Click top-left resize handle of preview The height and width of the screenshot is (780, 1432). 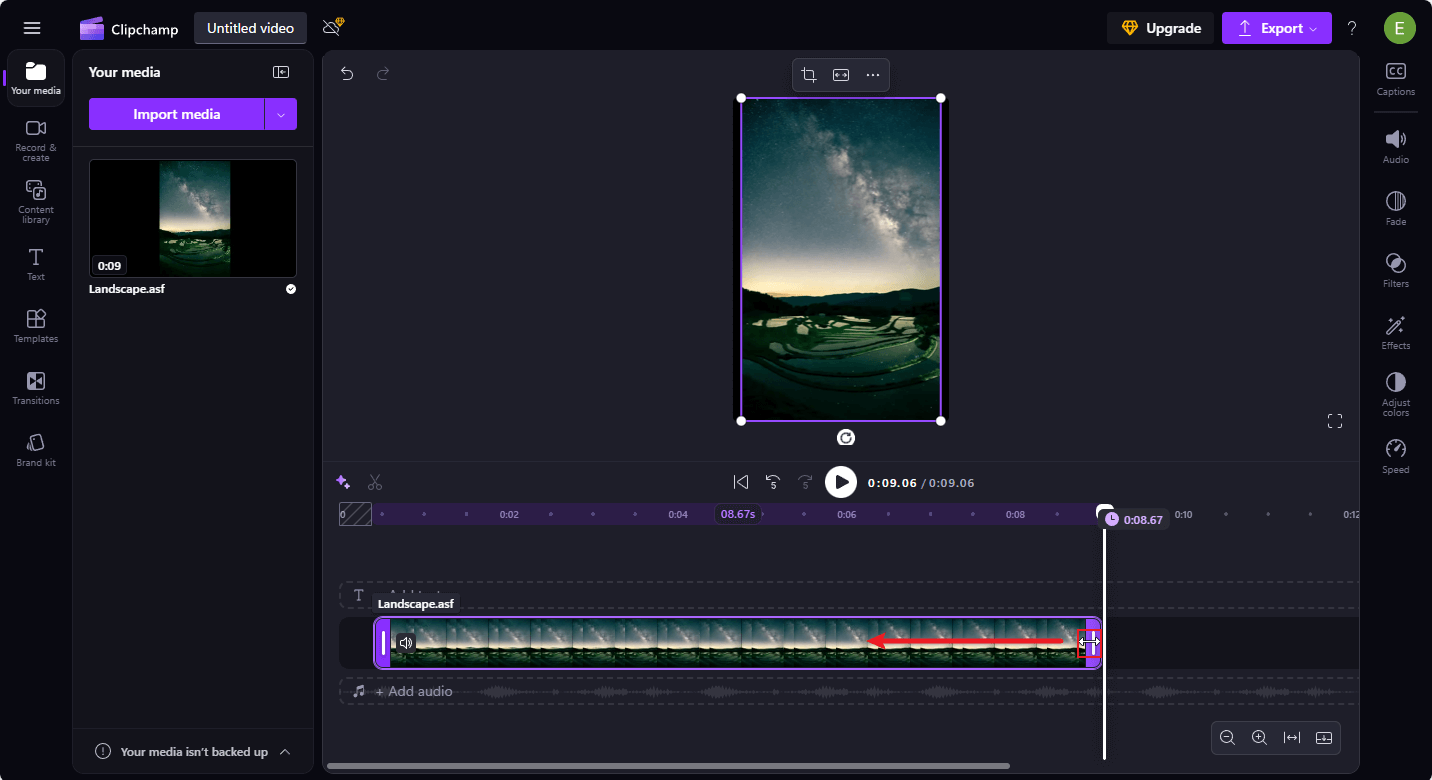click(741, 98)
